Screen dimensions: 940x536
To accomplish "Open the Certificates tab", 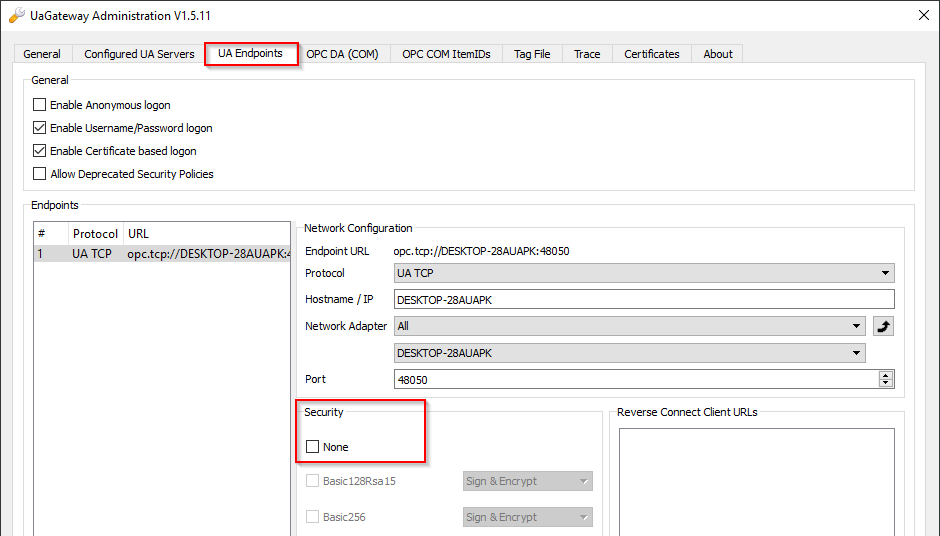I will coord(652,54).
